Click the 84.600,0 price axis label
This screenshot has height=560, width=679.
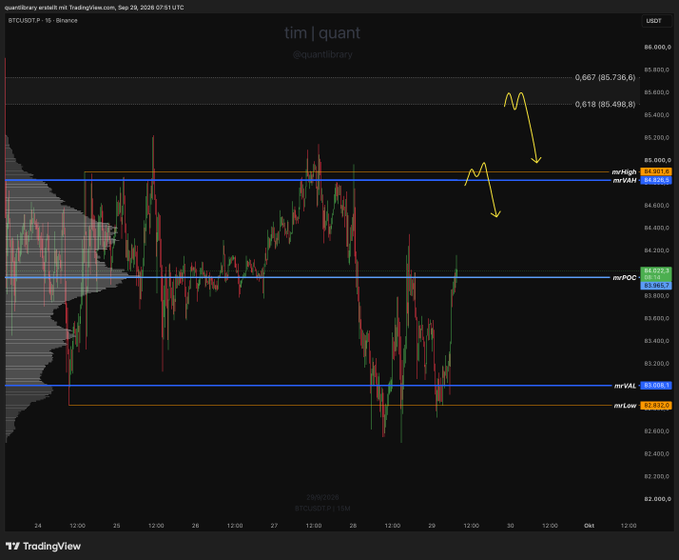(657, 205)
